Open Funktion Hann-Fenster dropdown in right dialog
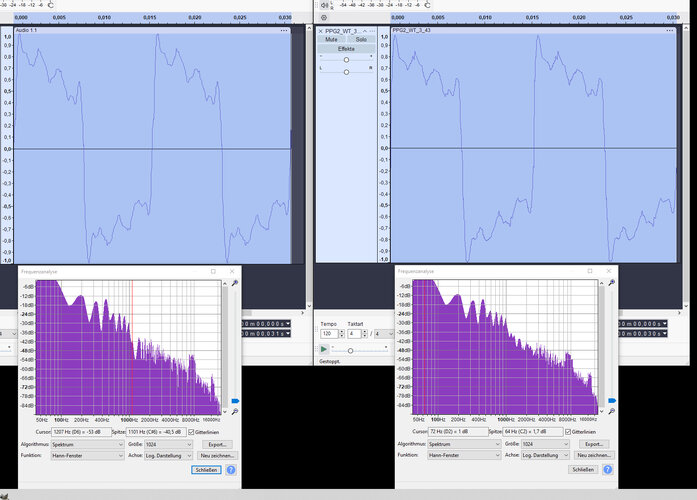 pyautogui.click(x=465, y=455)
